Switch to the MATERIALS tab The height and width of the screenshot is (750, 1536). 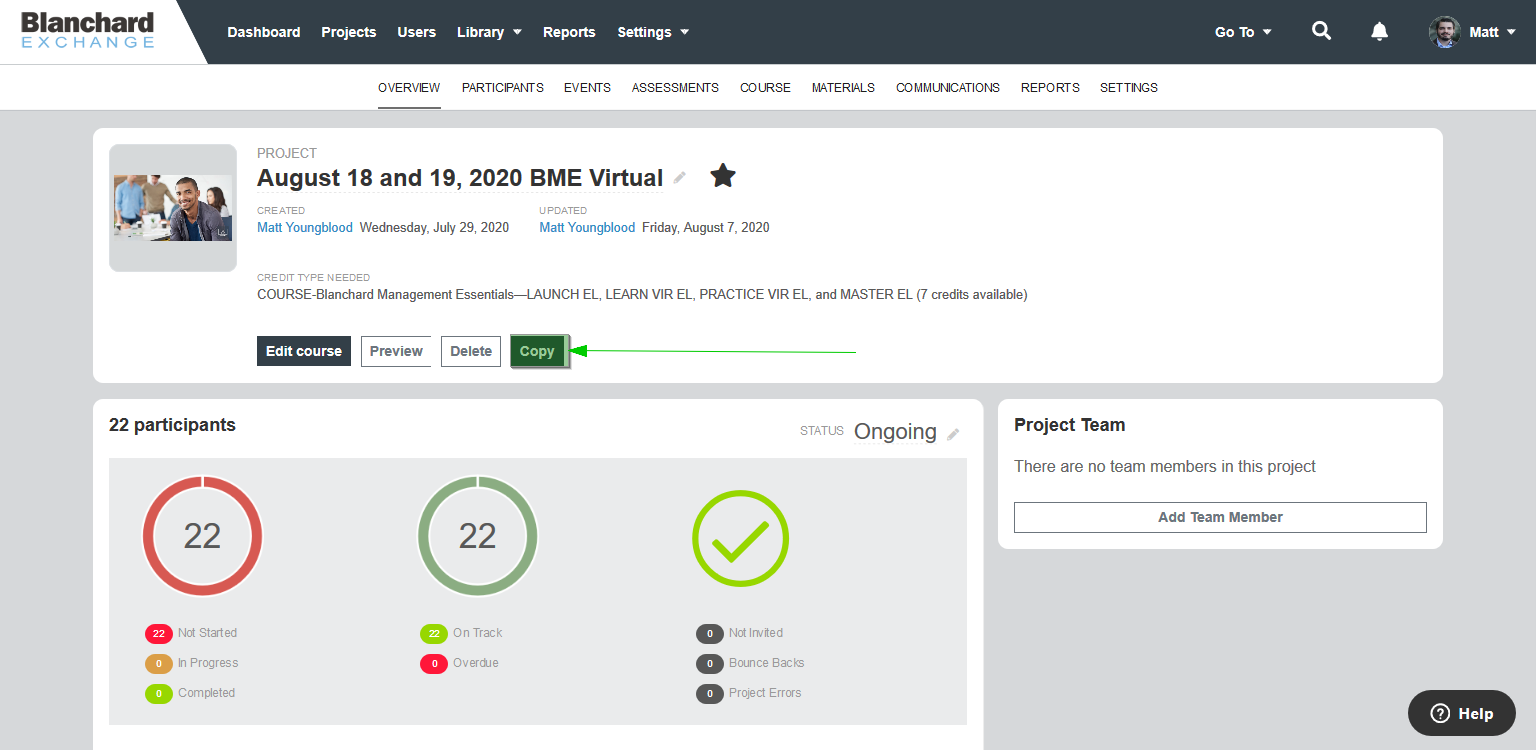click(843, 88)
